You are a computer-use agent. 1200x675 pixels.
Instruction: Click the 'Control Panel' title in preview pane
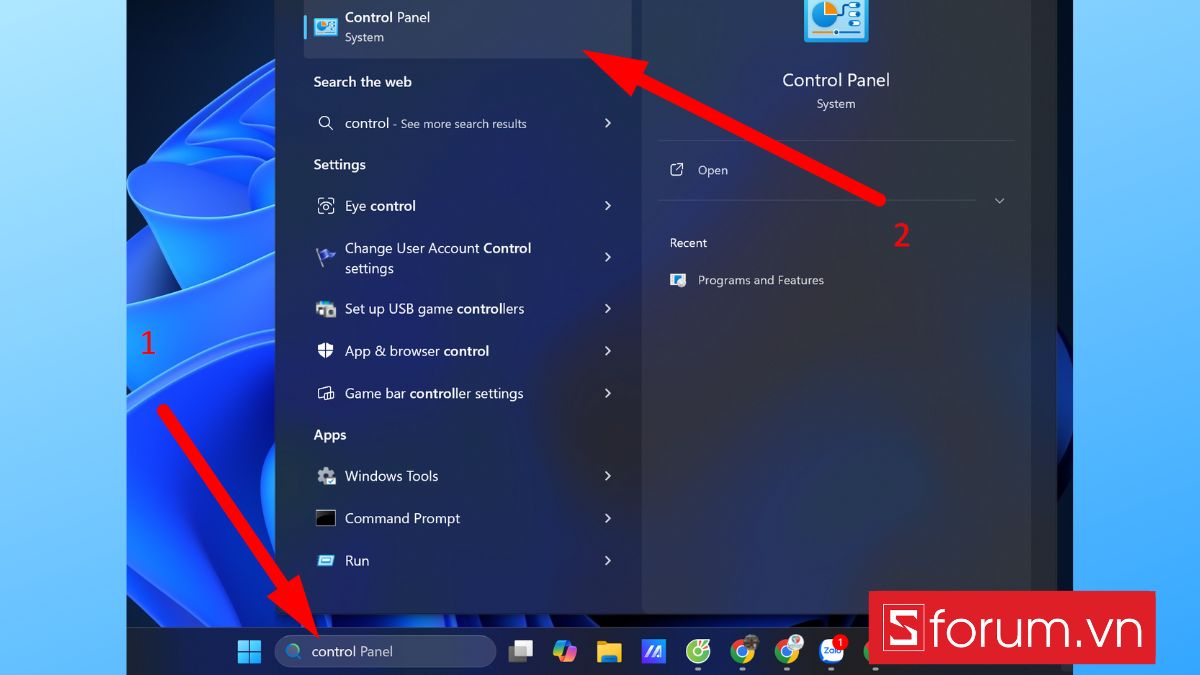[x=836, y=80]
